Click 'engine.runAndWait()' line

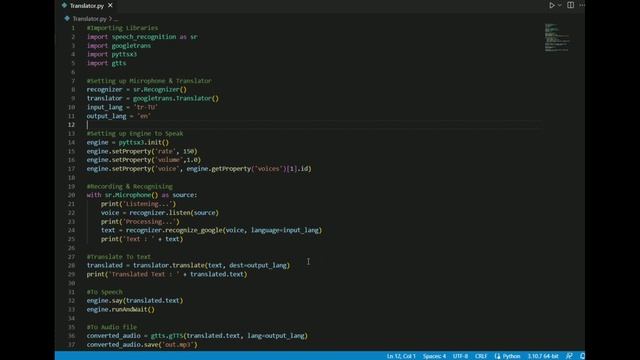pyautogui.click(x=120, y=309)
